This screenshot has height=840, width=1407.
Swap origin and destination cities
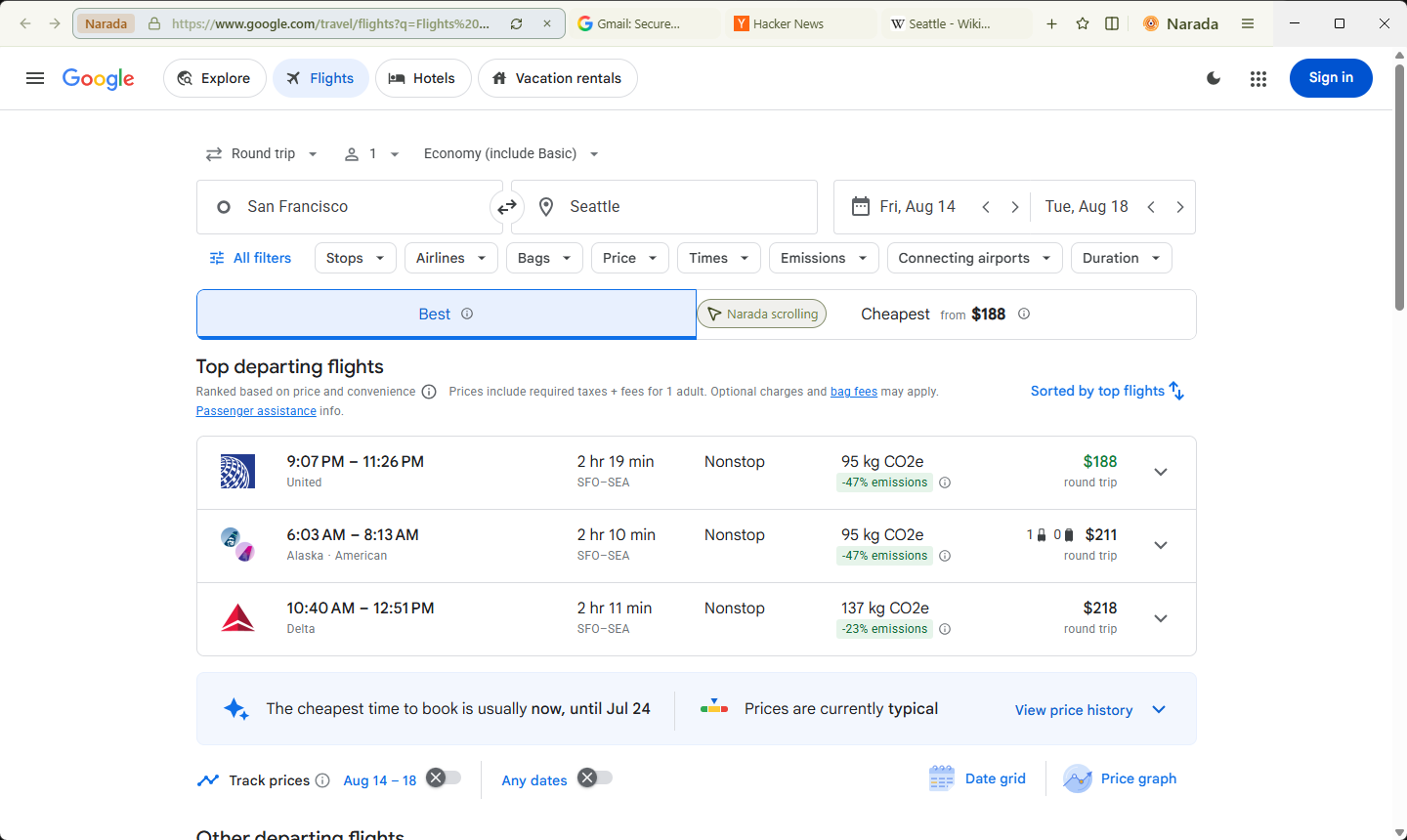pyautogui.click(x=507, y=207)
